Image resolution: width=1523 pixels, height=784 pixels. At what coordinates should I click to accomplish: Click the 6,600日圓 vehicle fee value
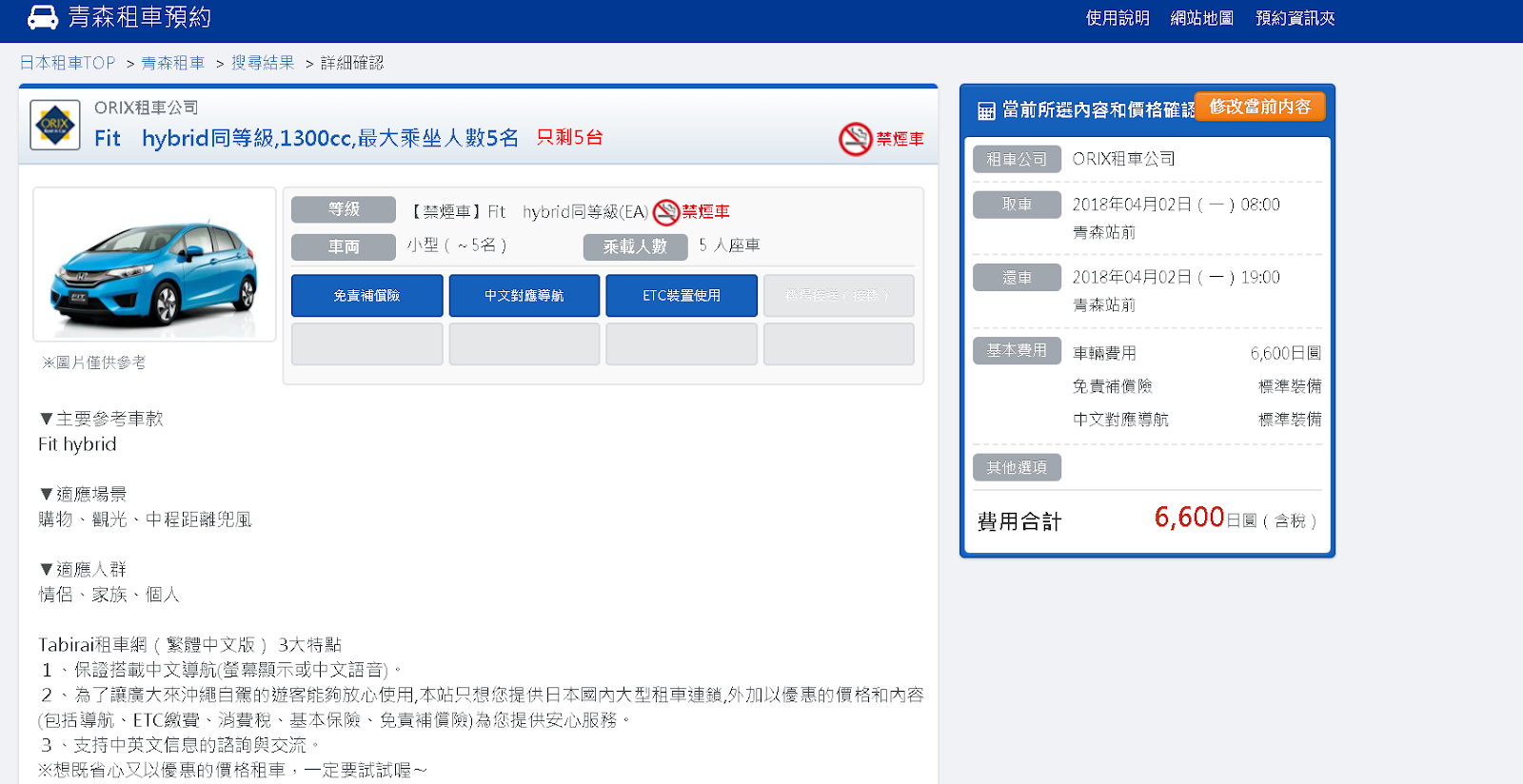pyautogui.click(x=1286, y=353)
